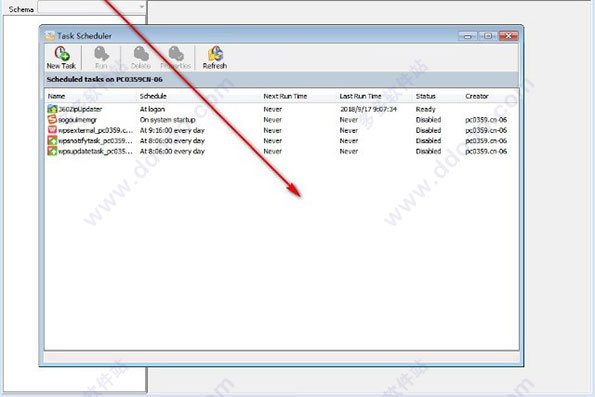The height and width of the screenshot is (397, 595).
Task: Select the wpsnotifytask task icon
Action: pyautogui.click(x=52, y=140)
